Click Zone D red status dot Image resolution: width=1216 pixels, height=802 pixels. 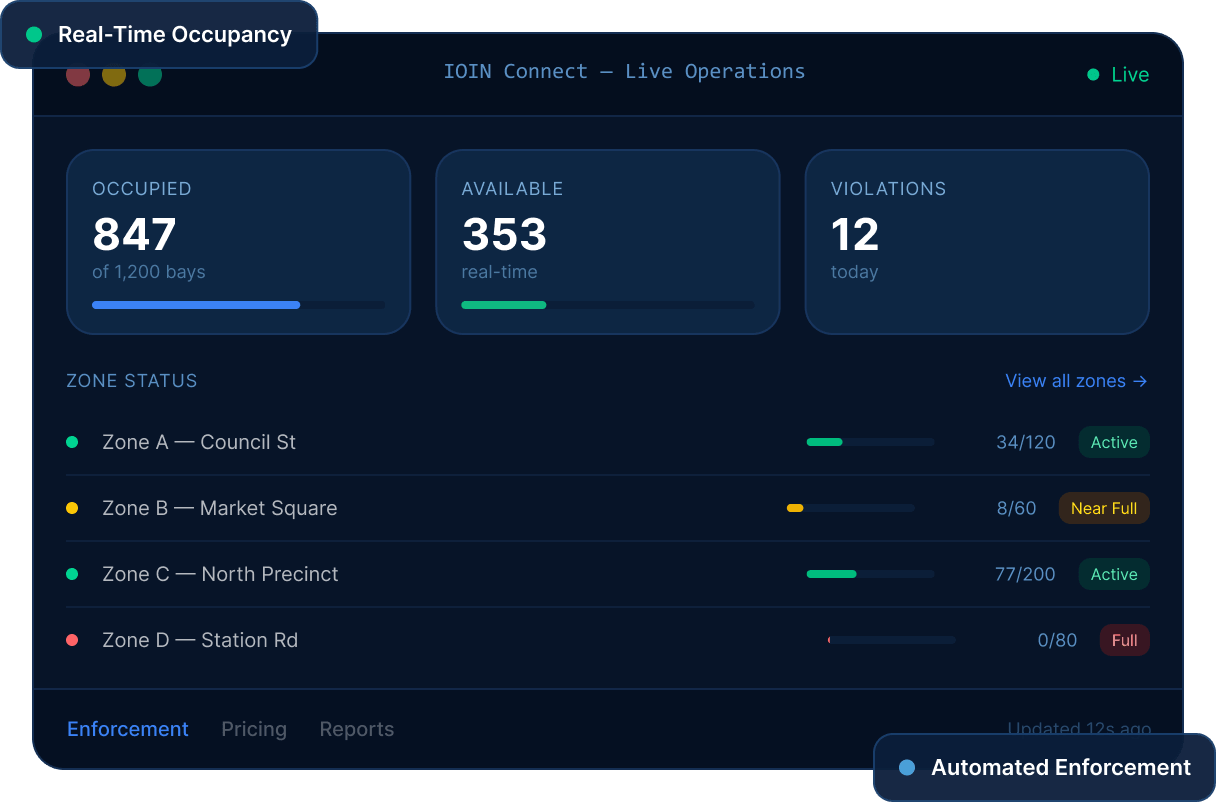click(x=72, y=640)
